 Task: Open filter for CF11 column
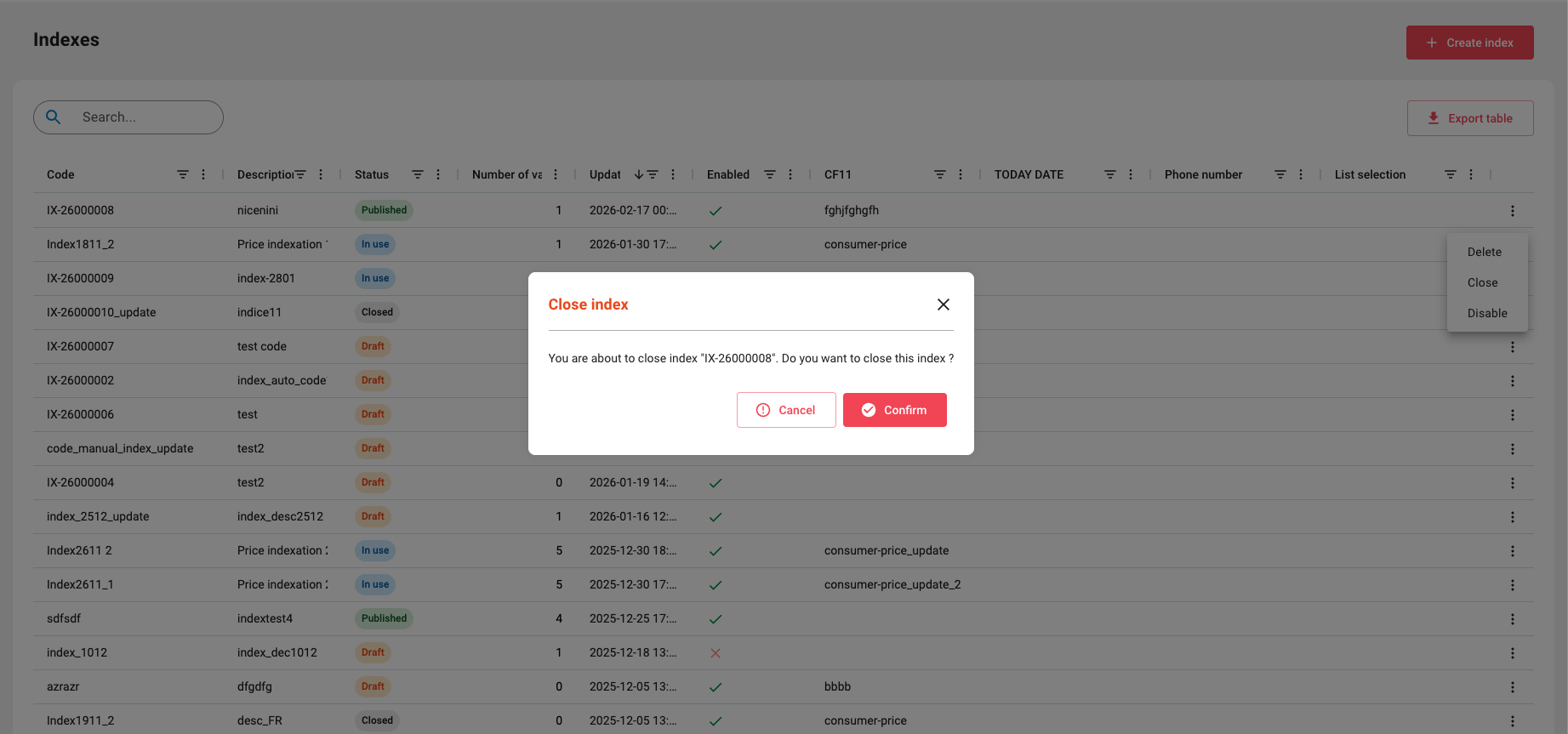[939, 174]
